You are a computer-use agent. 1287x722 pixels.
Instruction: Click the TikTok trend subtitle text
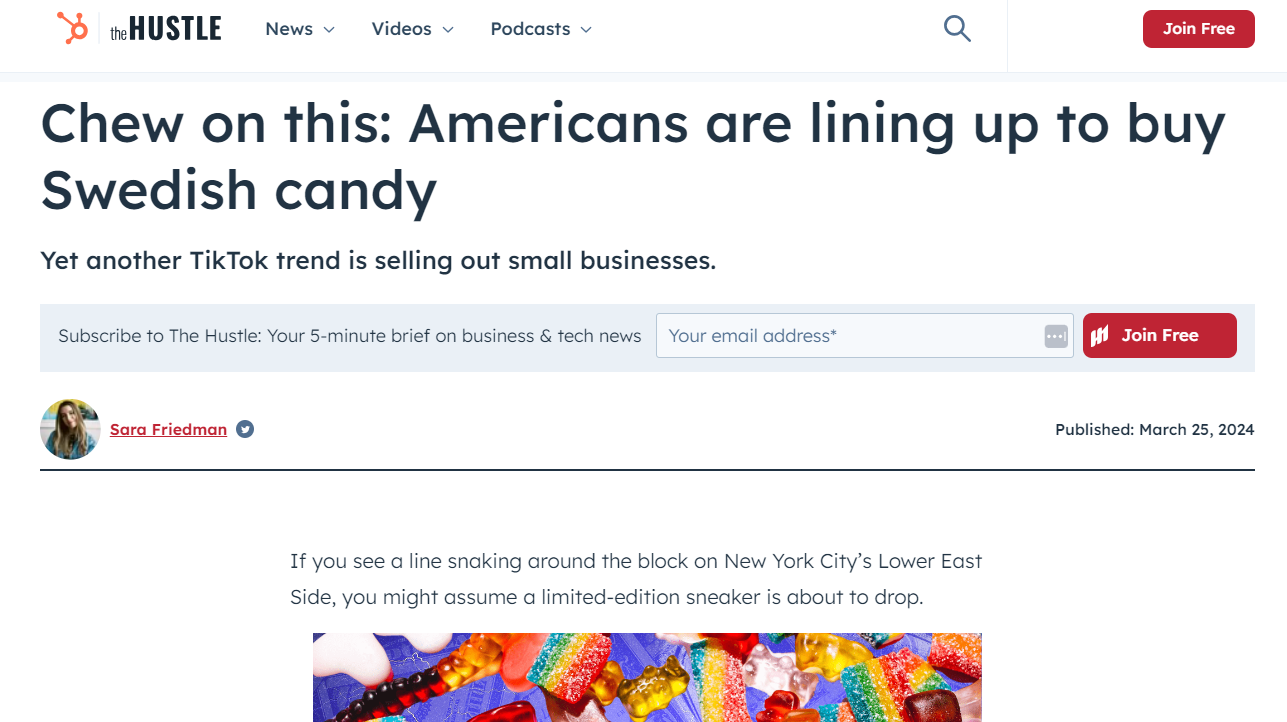click(x=378, y=261)
